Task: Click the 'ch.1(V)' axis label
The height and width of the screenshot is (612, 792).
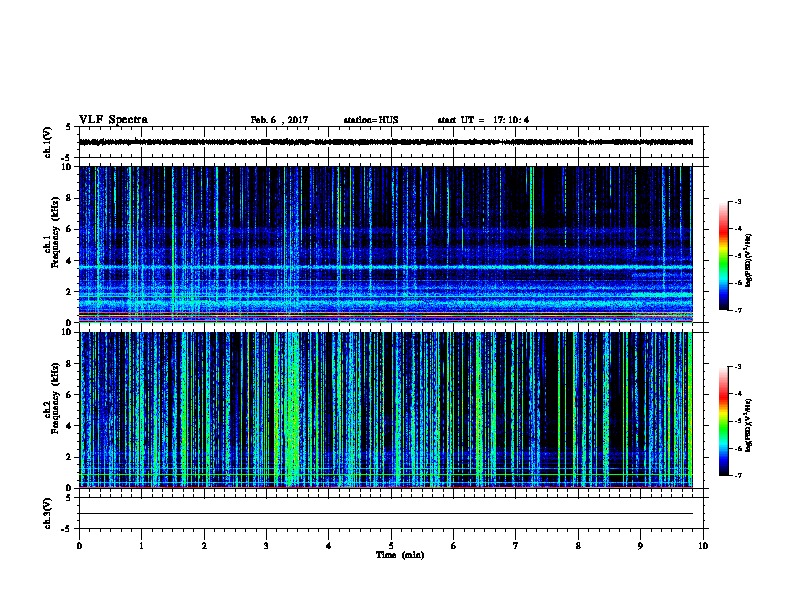Action: coord(48,142)
